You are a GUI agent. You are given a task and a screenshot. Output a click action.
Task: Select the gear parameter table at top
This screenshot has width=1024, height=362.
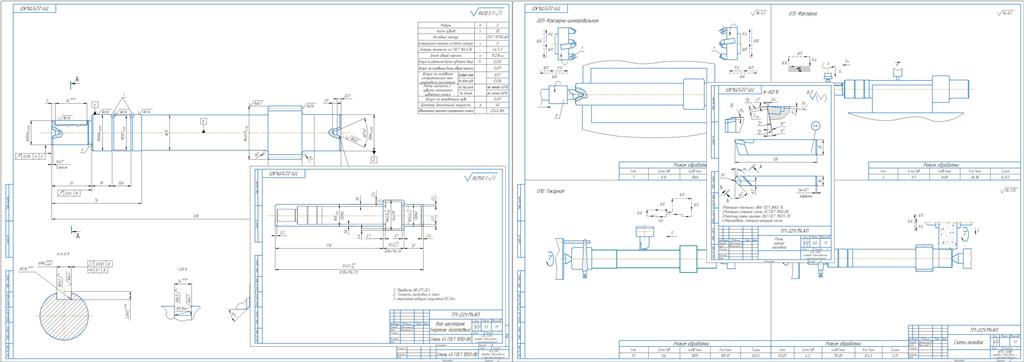pos(461,69)
